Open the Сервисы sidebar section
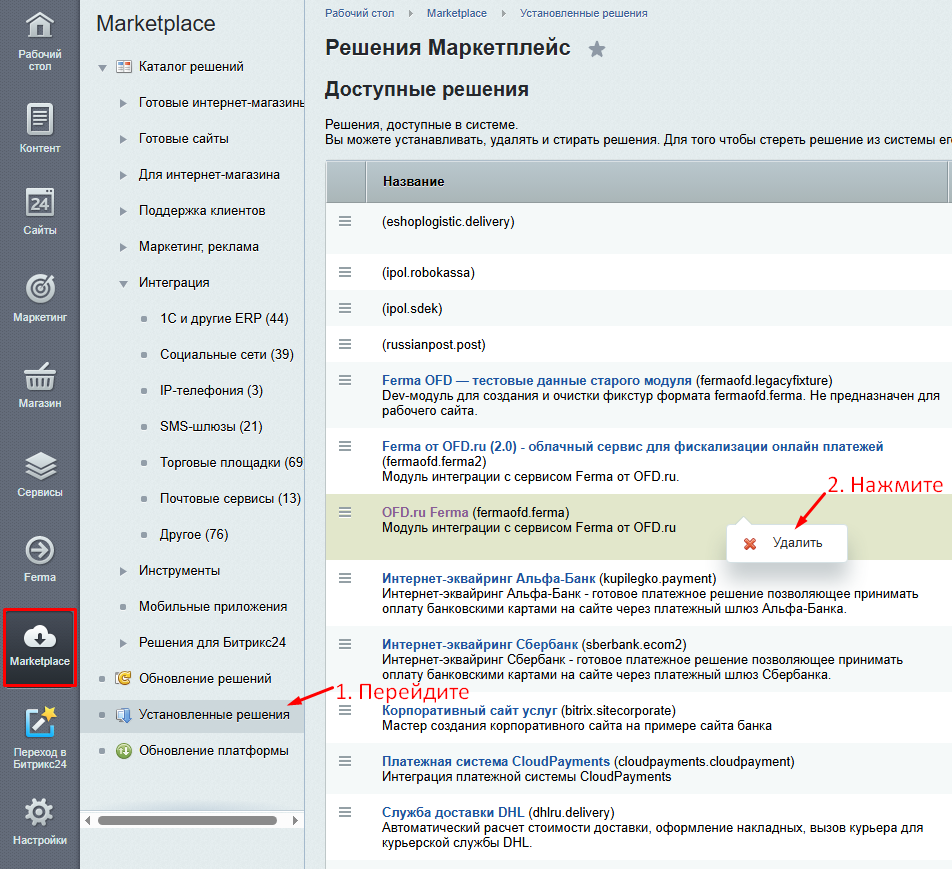Image resolution: width=952 pixels, height=869 pixels. (x=39, y=474)
